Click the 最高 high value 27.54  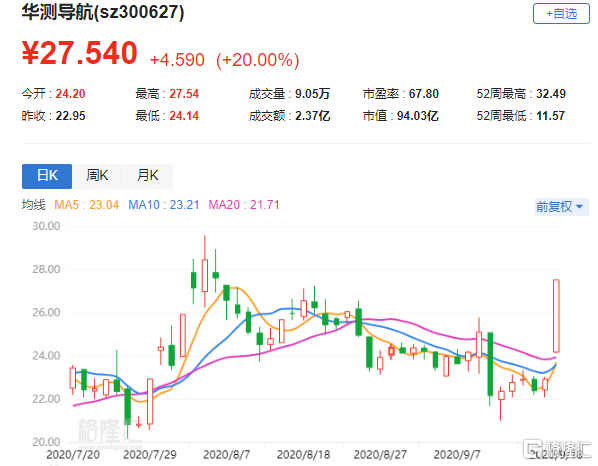pos(184,94)
